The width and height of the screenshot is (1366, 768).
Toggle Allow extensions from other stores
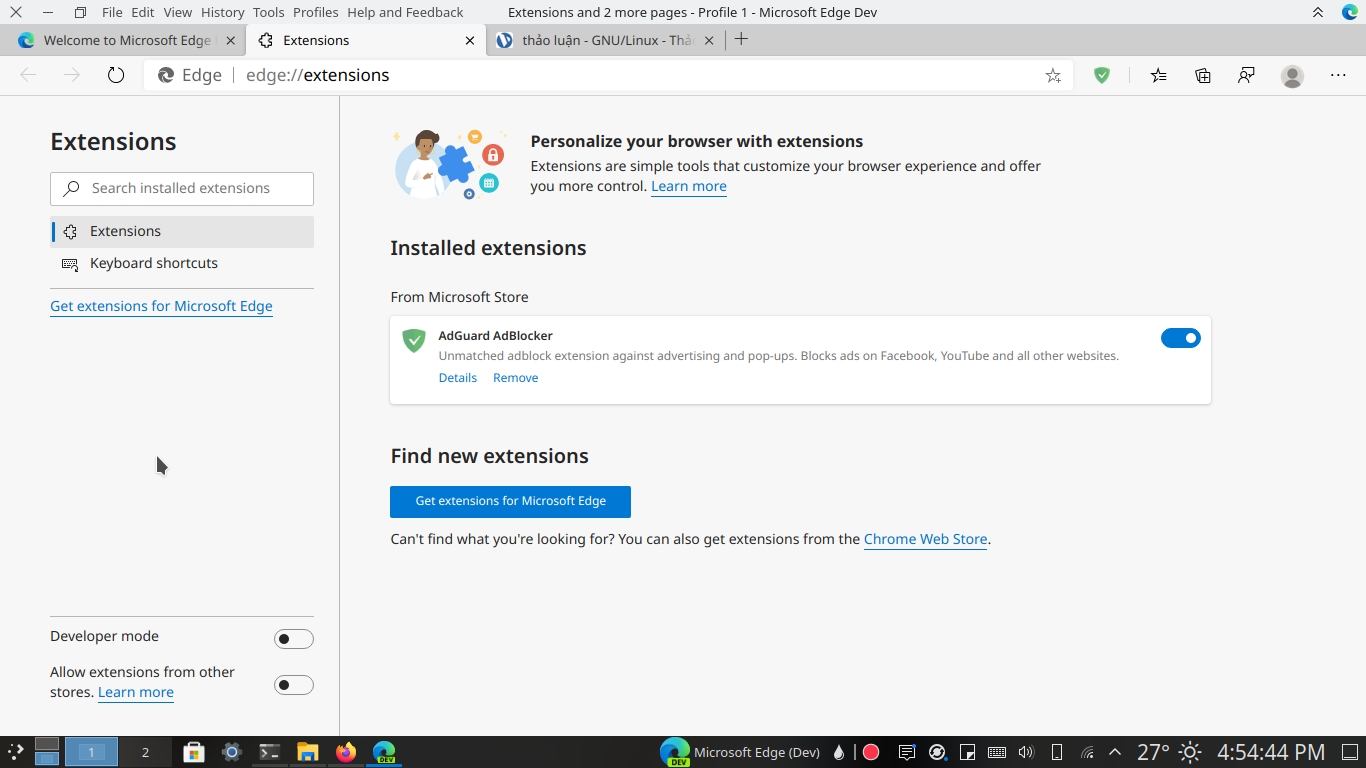(294, 685)
